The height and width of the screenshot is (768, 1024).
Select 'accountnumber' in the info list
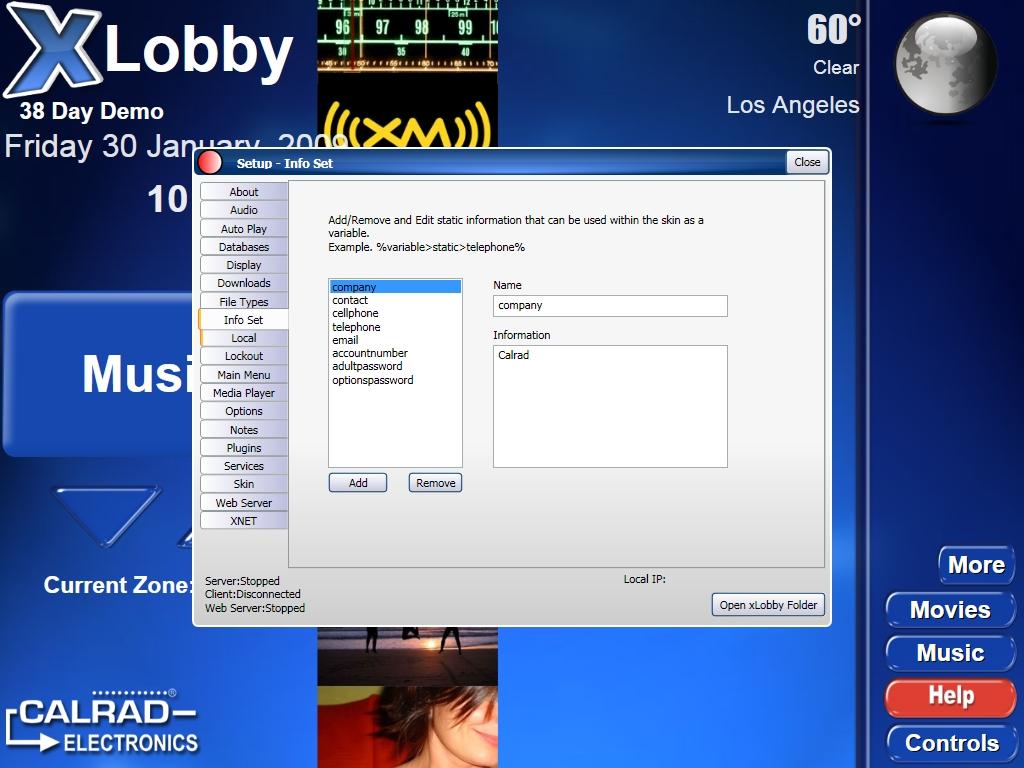coord(395,353)
